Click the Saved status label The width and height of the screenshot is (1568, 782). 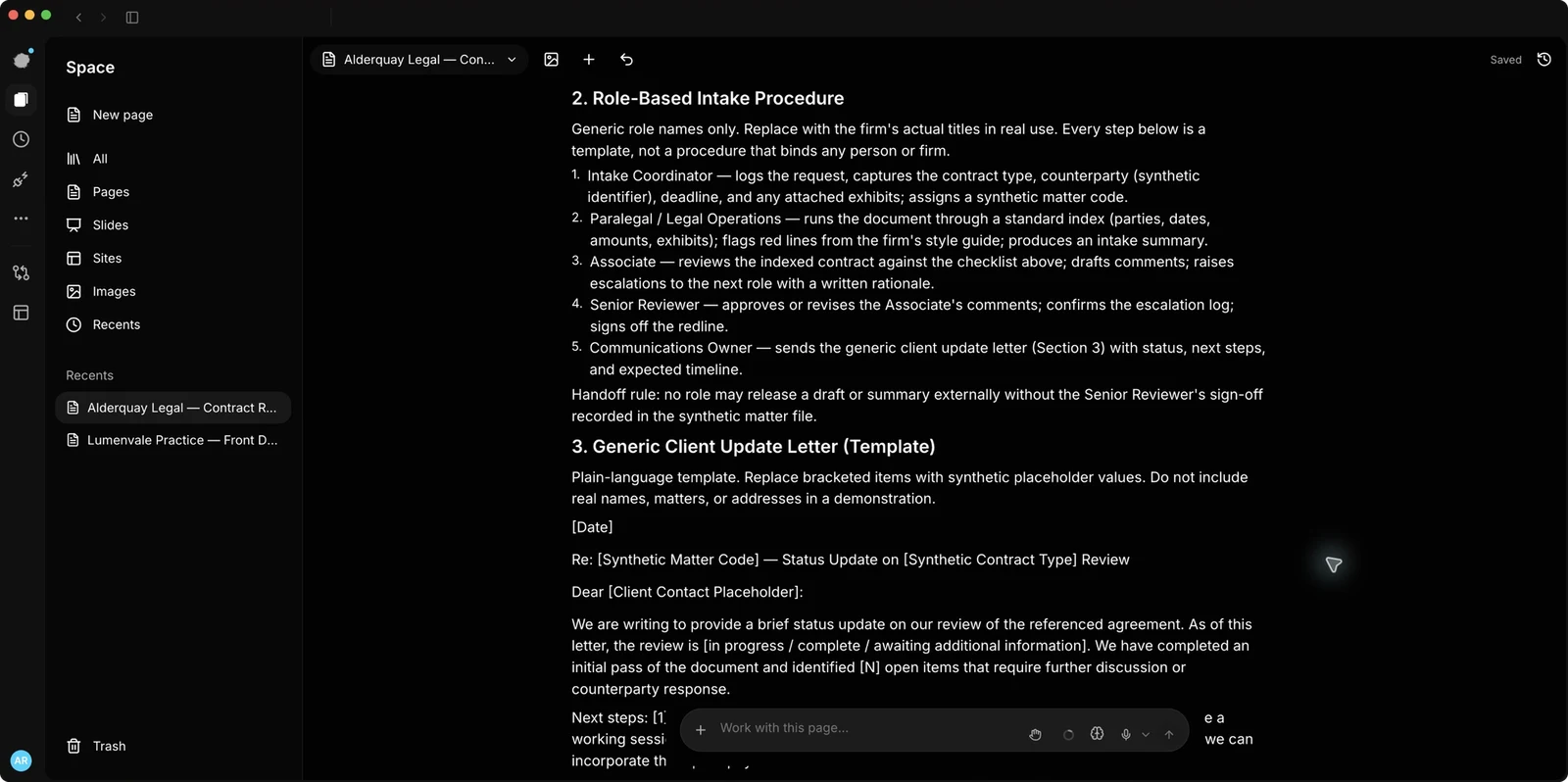(x=1505, y=60)
